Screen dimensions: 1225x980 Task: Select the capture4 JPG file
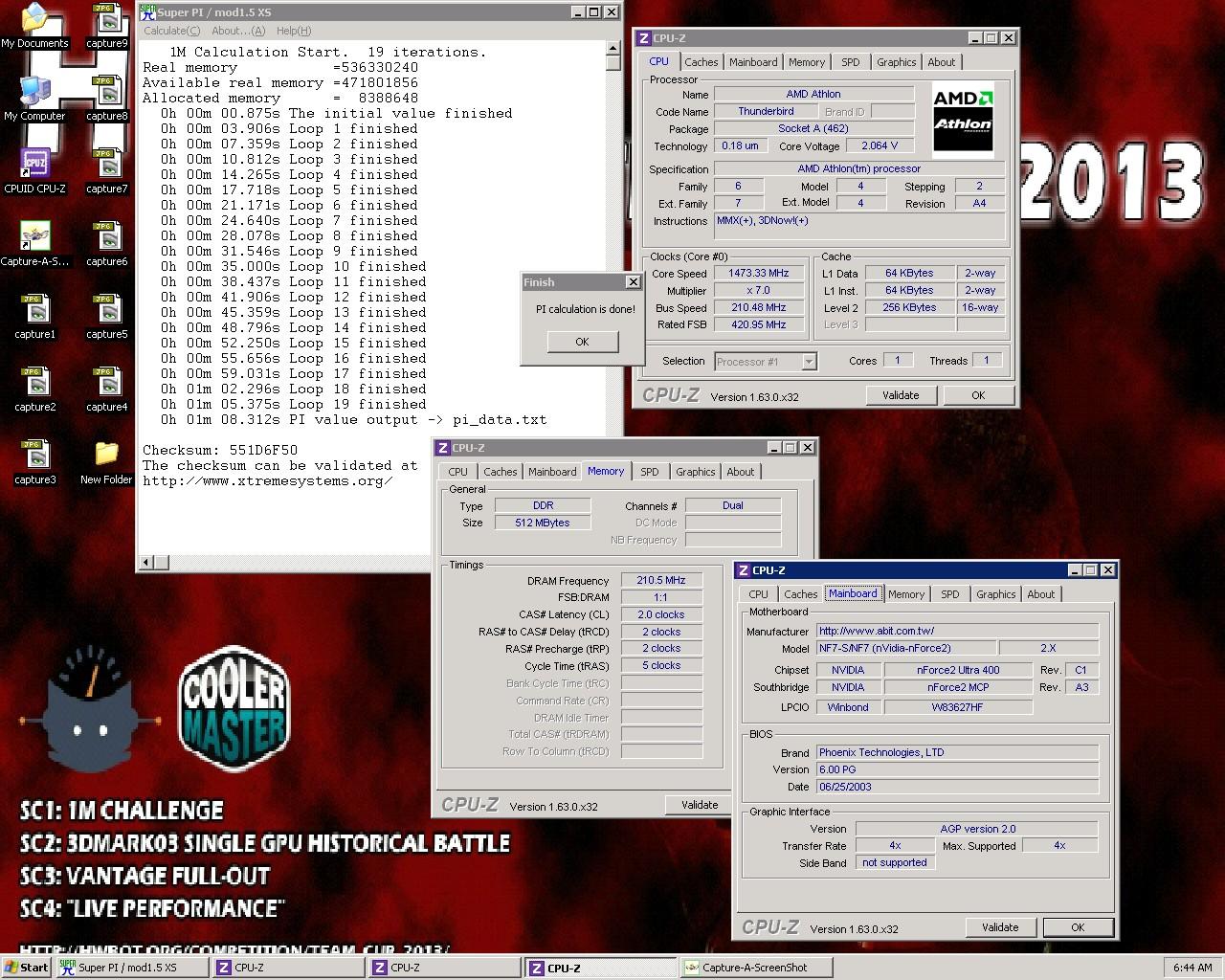pyautogui.click(x=106, y=390)
